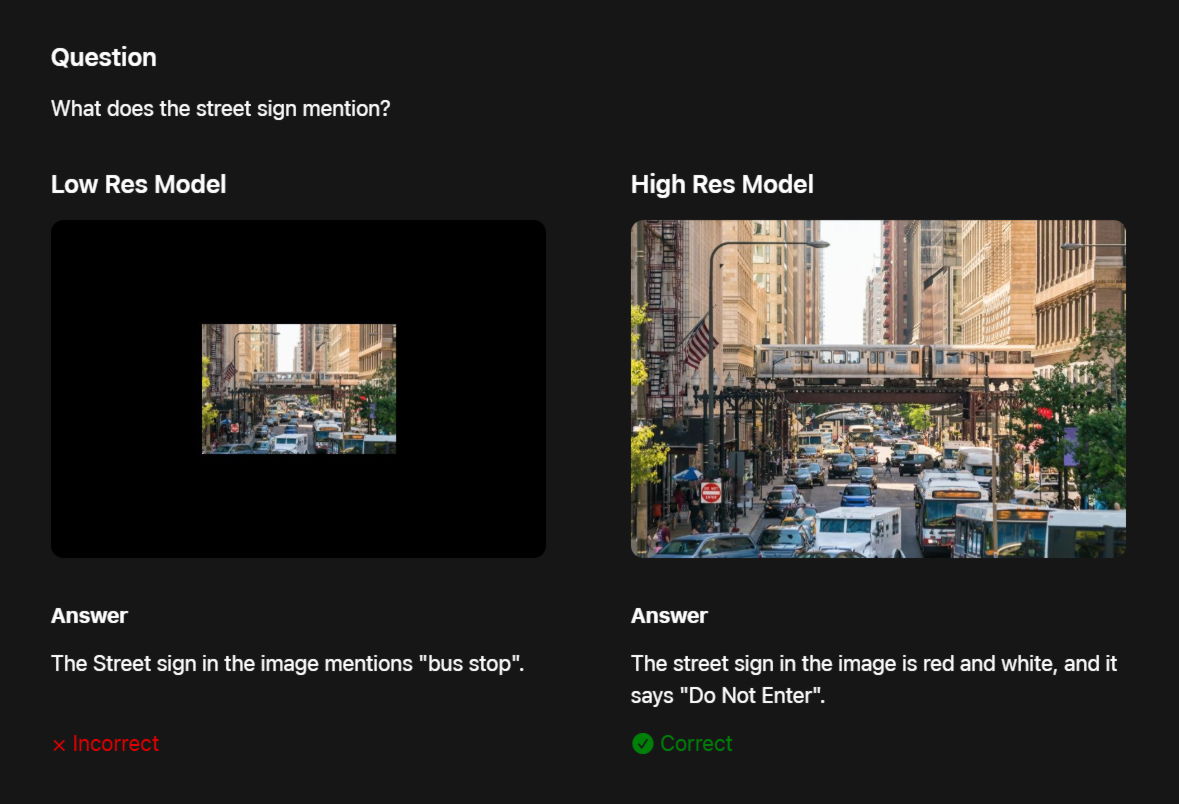
Task: Click the green checkmark icon beside Correct
Action: coord(642,744)
